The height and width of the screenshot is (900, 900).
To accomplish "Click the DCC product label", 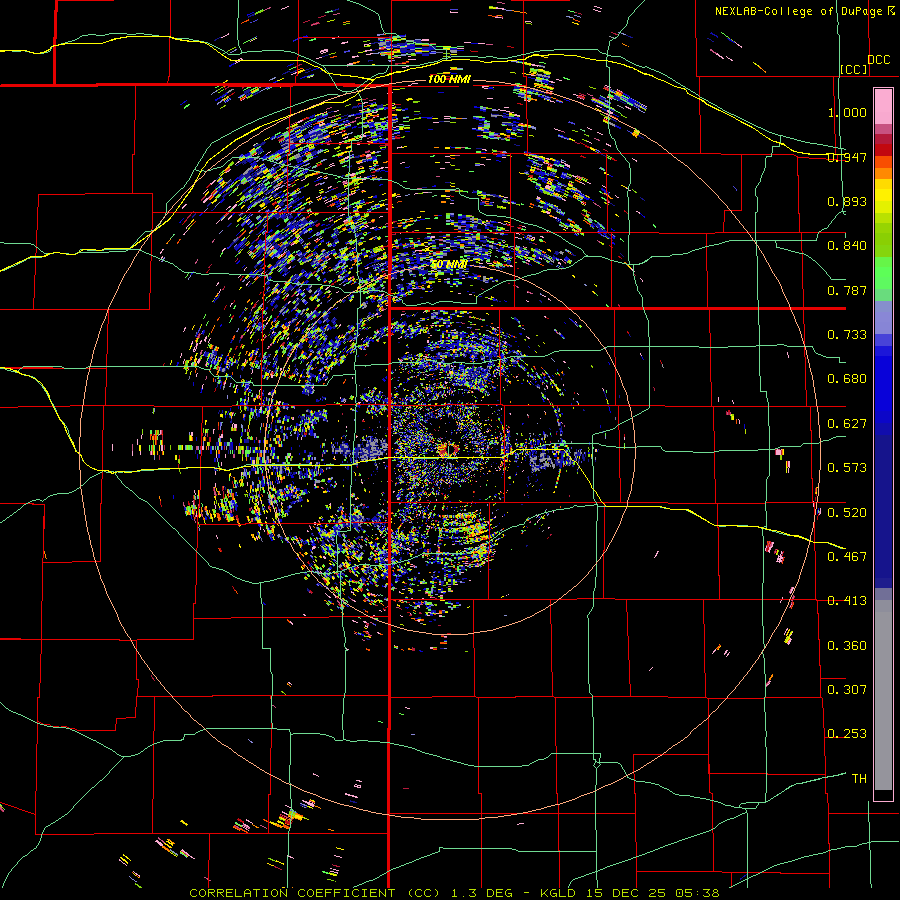I will pos(879,60).
